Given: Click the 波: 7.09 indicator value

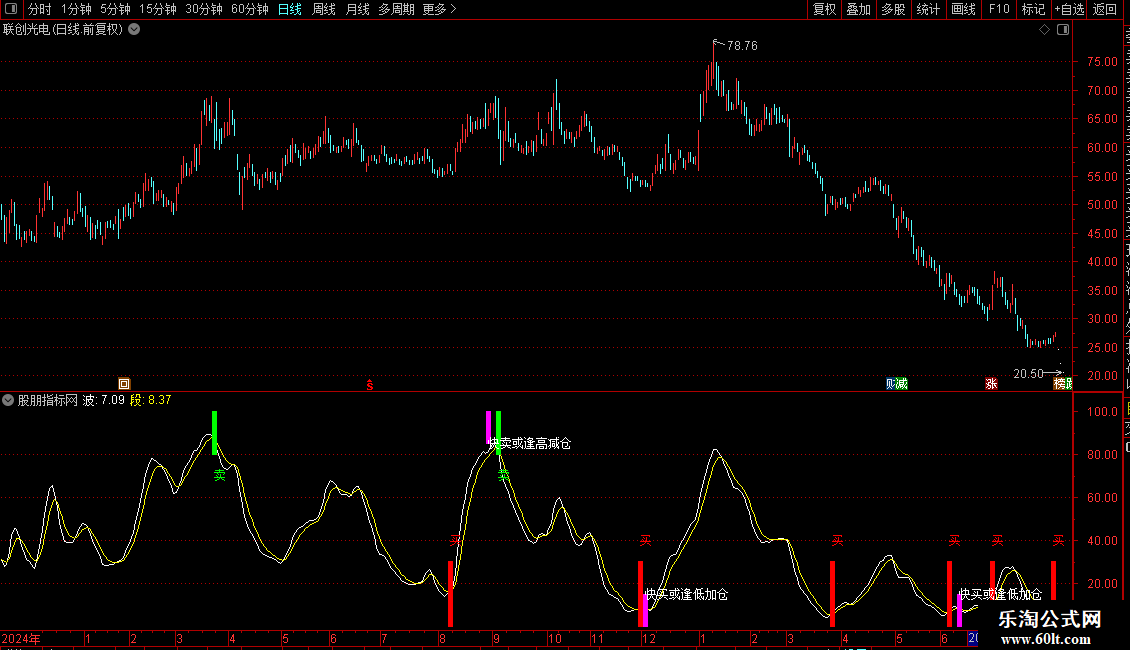Looking at the screenshot, I should click(103, 400).
